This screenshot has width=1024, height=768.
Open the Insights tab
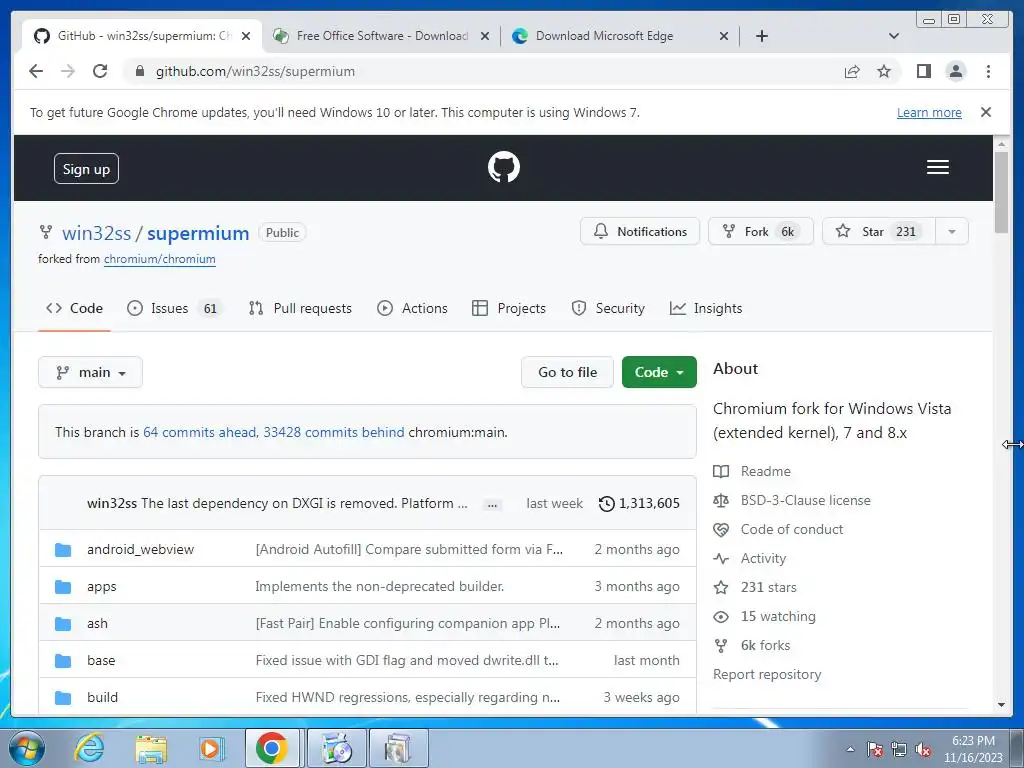[x=706, y=308]
